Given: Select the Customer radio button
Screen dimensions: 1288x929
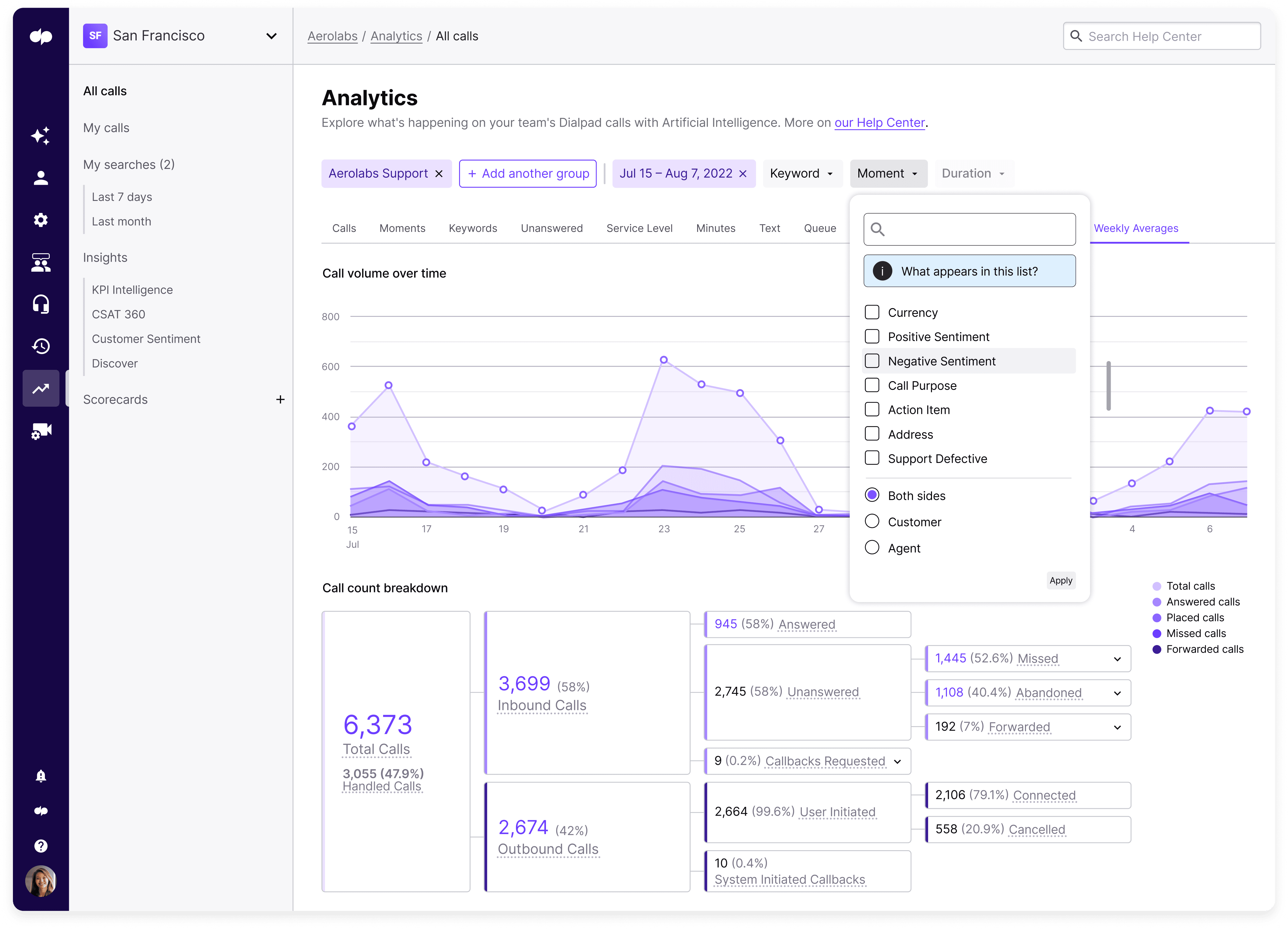Looking at the screenshot, I should point(872,521).
